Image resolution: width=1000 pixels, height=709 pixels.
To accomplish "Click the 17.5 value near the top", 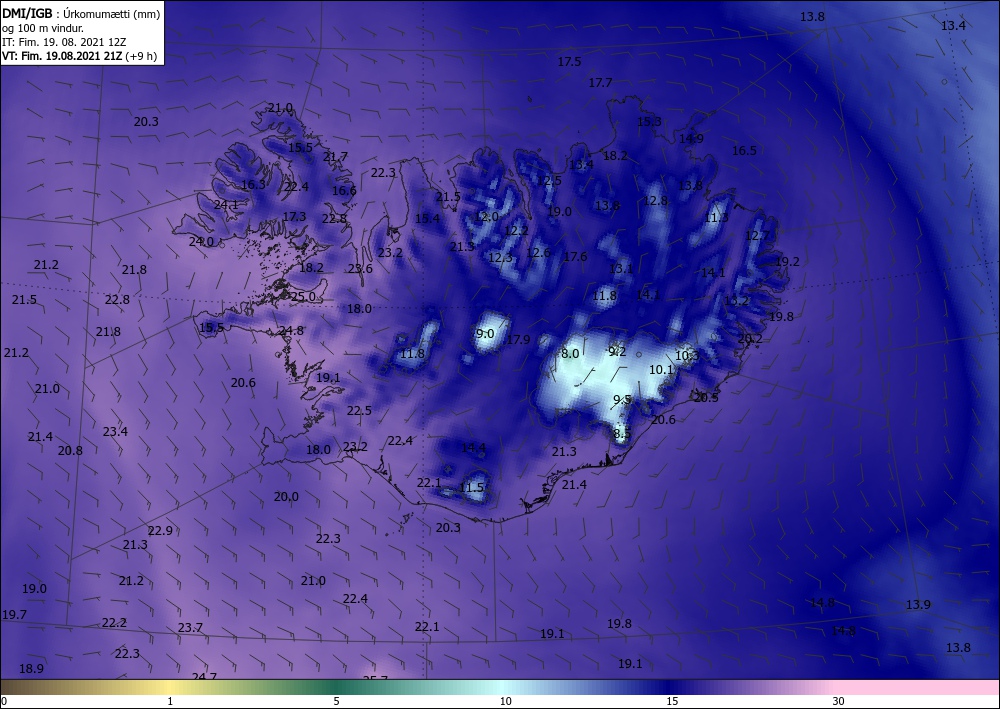I will tap(569, 62).
